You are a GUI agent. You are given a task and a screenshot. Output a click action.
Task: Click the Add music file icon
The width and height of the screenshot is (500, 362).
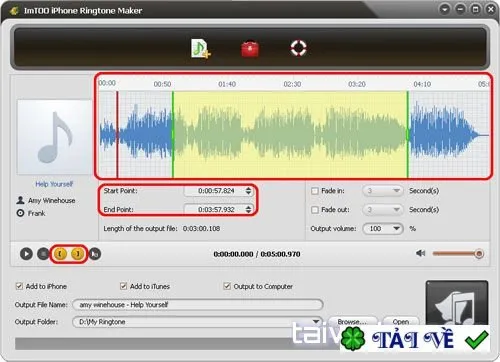pyautogui.click(x=200, y=49)
